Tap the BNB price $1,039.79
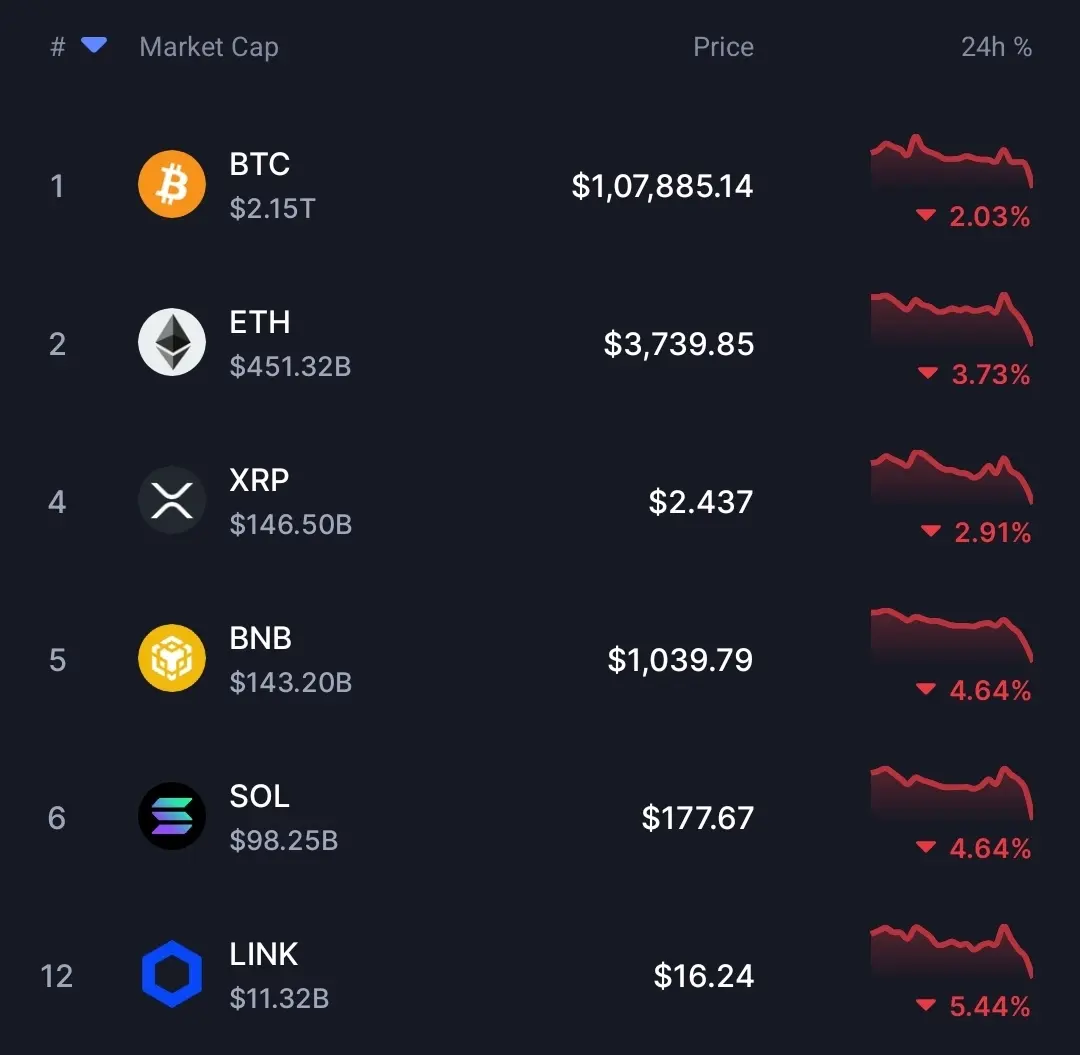The width and height of the screenshot is (1080, 1055). click(680, 660)
